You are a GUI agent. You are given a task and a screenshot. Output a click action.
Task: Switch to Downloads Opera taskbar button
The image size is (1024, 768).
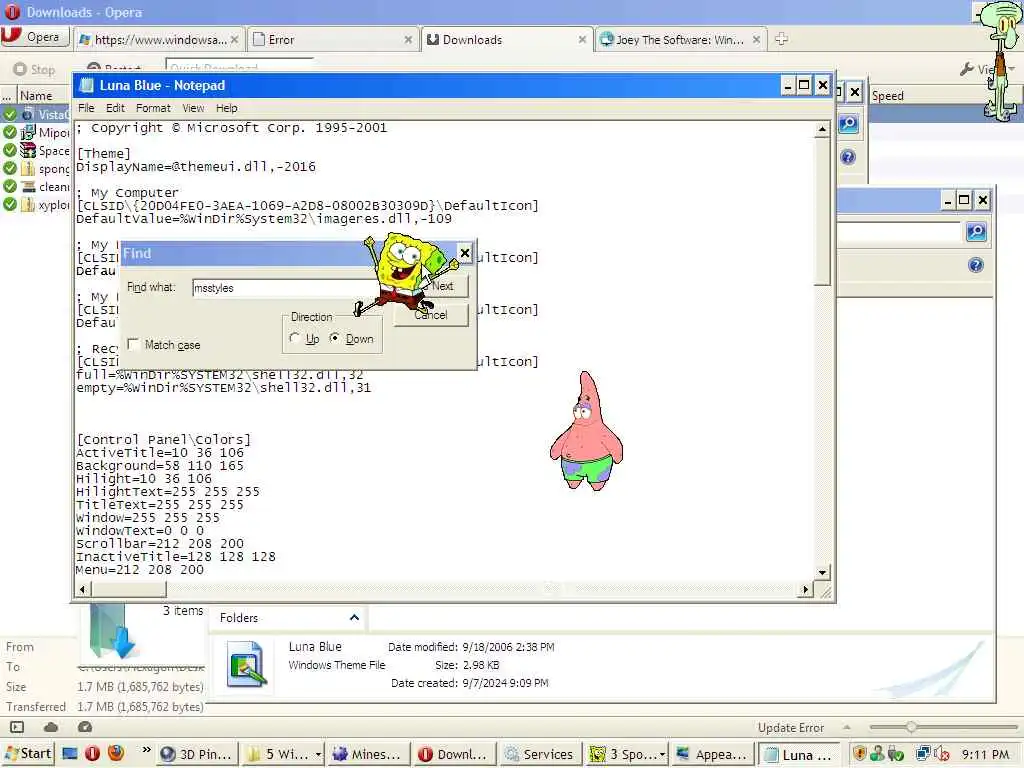coord(454,754)
